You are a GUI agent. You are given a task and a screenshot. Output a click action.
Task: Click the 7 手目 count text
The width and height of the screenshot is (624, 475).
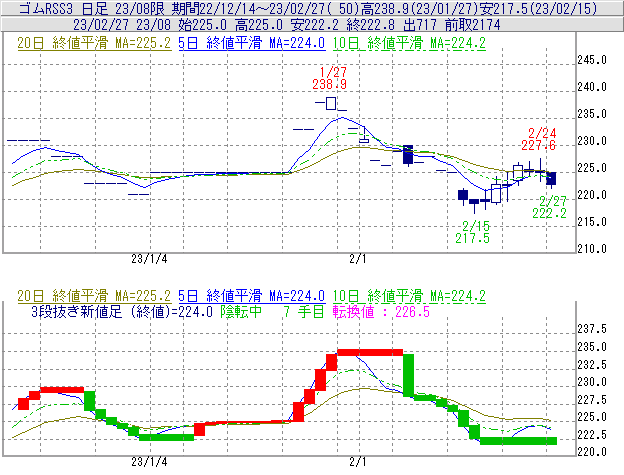click(304, 311)
